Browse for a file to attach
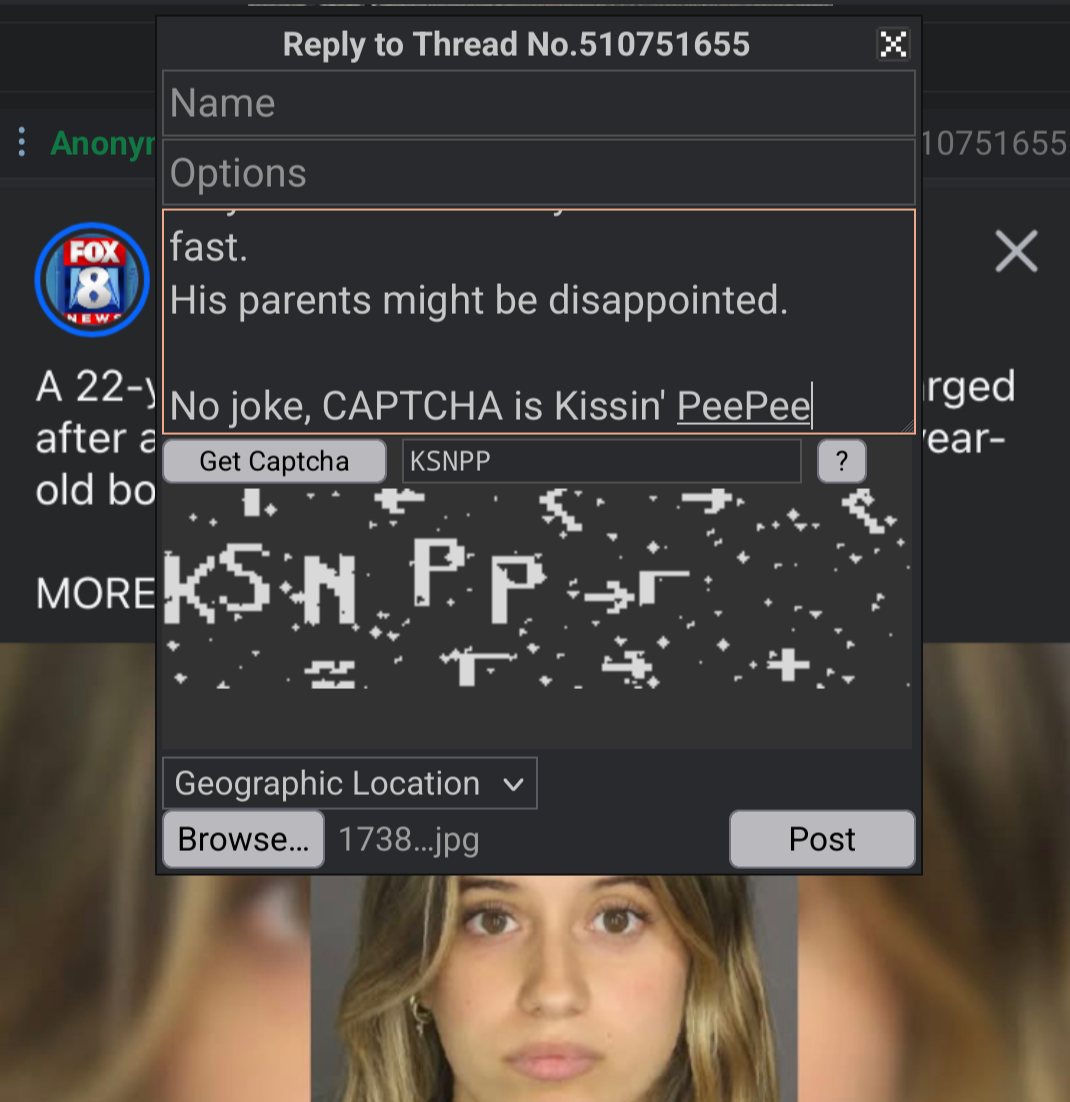Image resolution: width=1070 pixels, height=1102 pixels. pyautogui.click(x=243, y=839)
